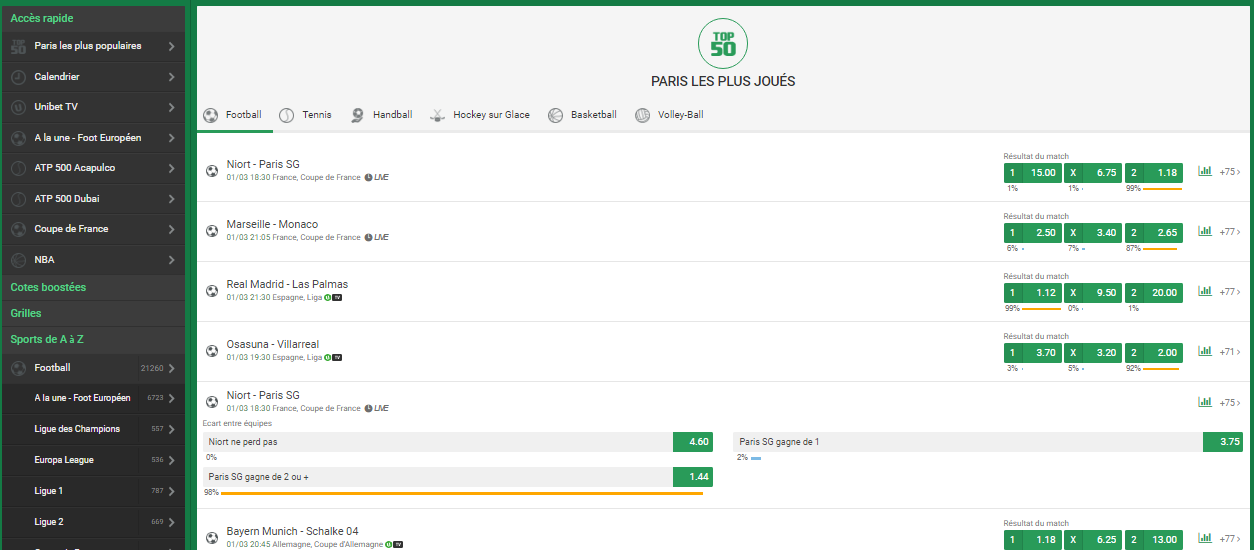
Task: Expand the Europa League chevron
Action: pos(172,460)
